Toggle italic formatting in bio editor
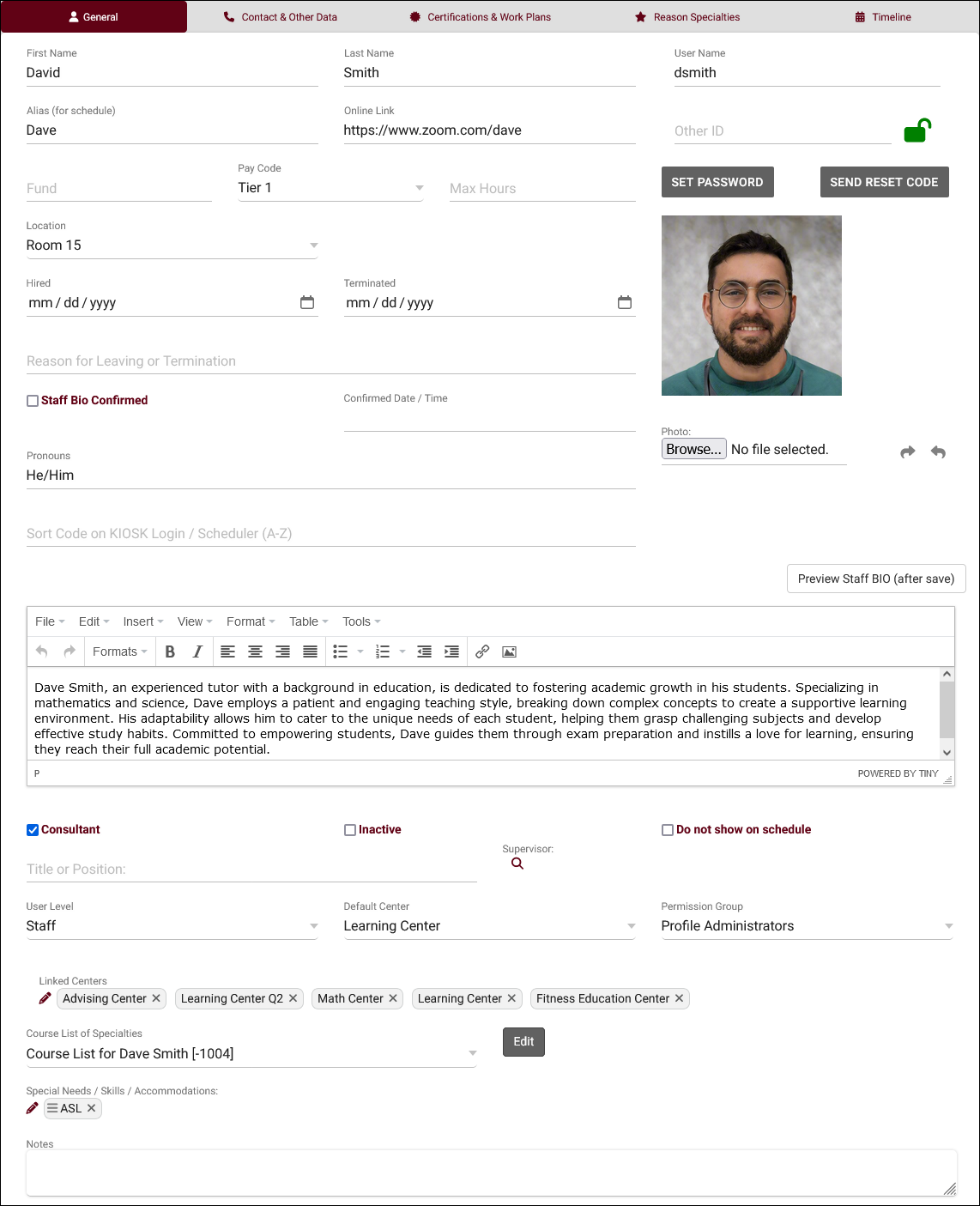 pos(197,651)
